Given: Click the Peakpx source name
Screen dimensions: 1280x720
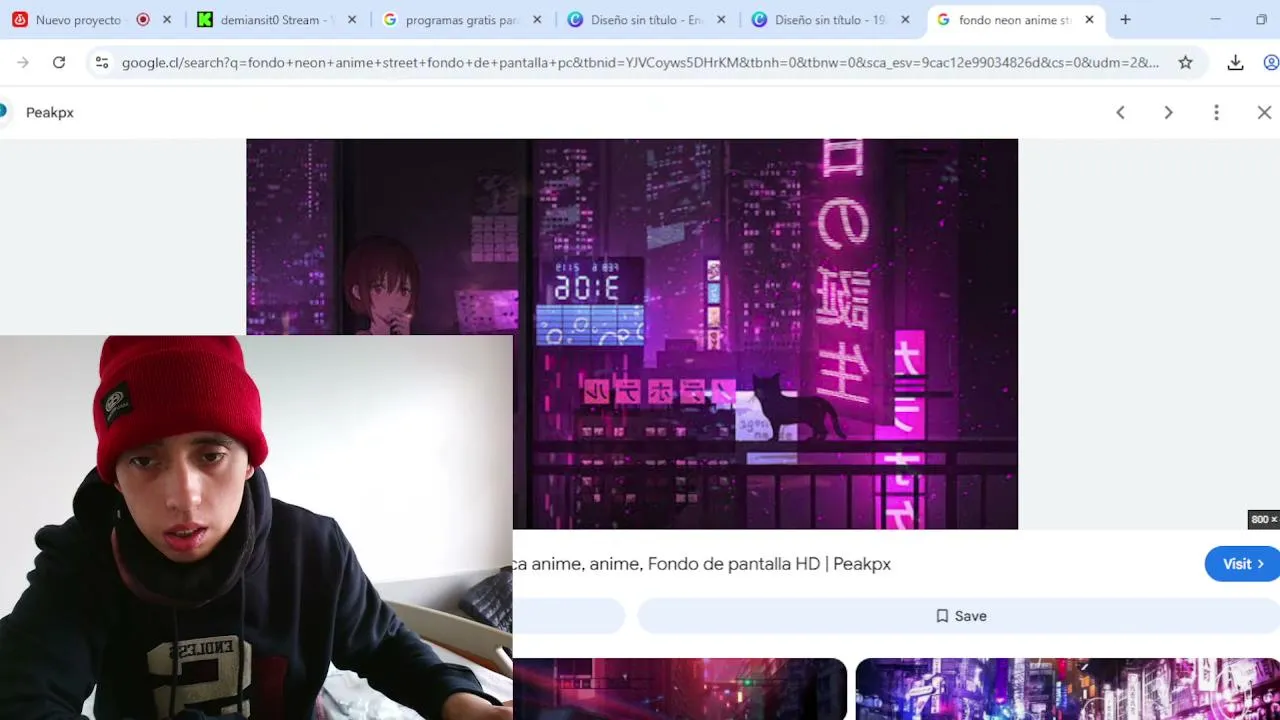Looking at the screenshot, I should click(x=50, y=113).
